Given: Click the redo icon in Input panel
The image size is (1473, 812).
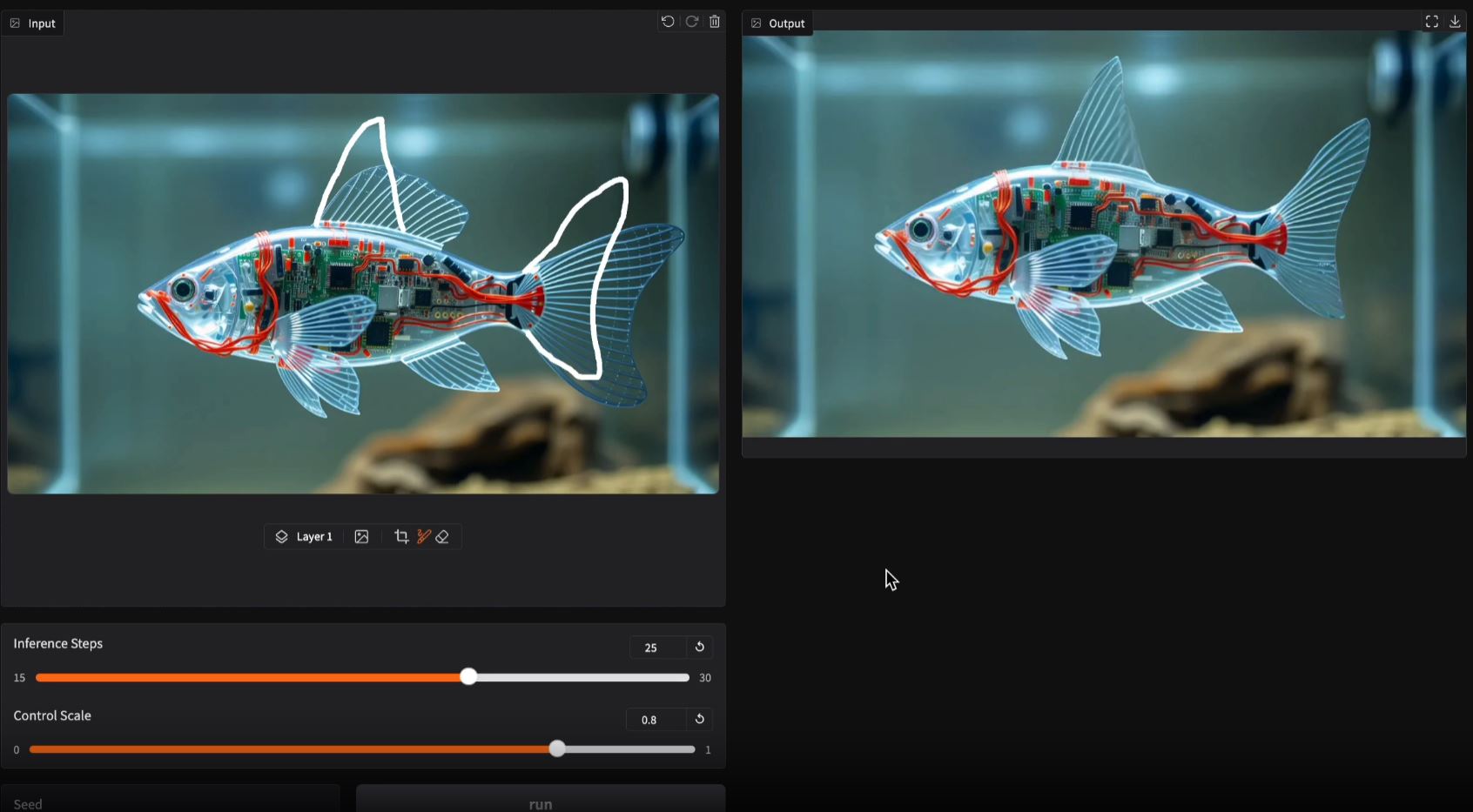Looking at the screenshot, I should click(x=692, y=22).
